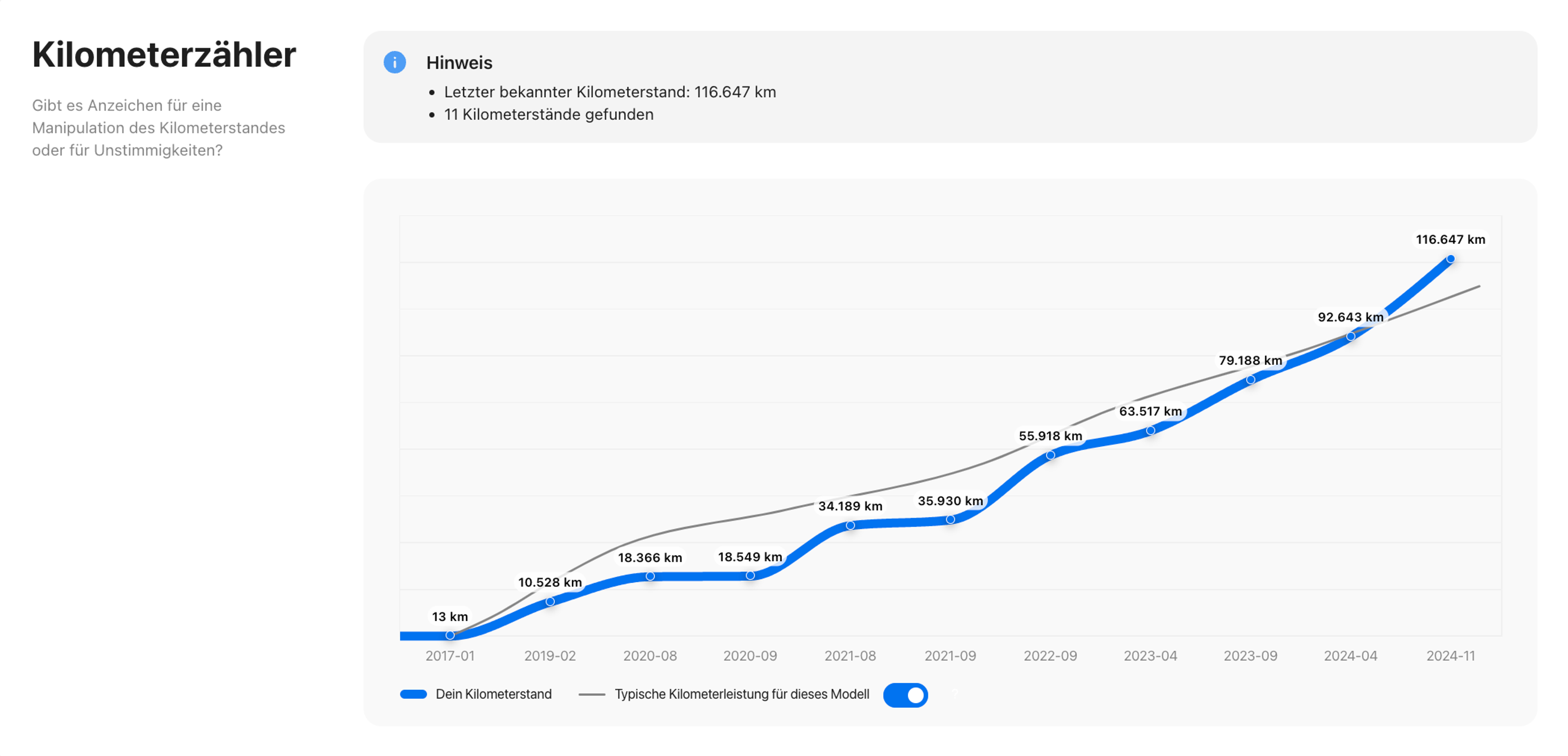Select the 34.189 km chart marker

pos(850,526)
